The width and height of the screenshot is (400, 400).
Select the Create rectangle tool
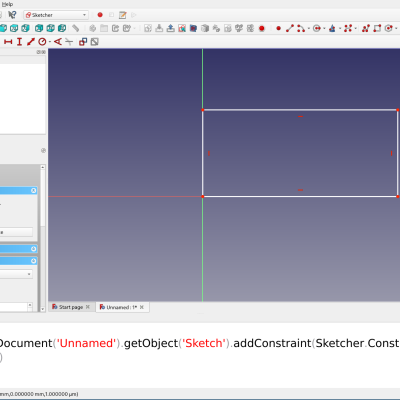pyautogui.click(x=377, y=28)
